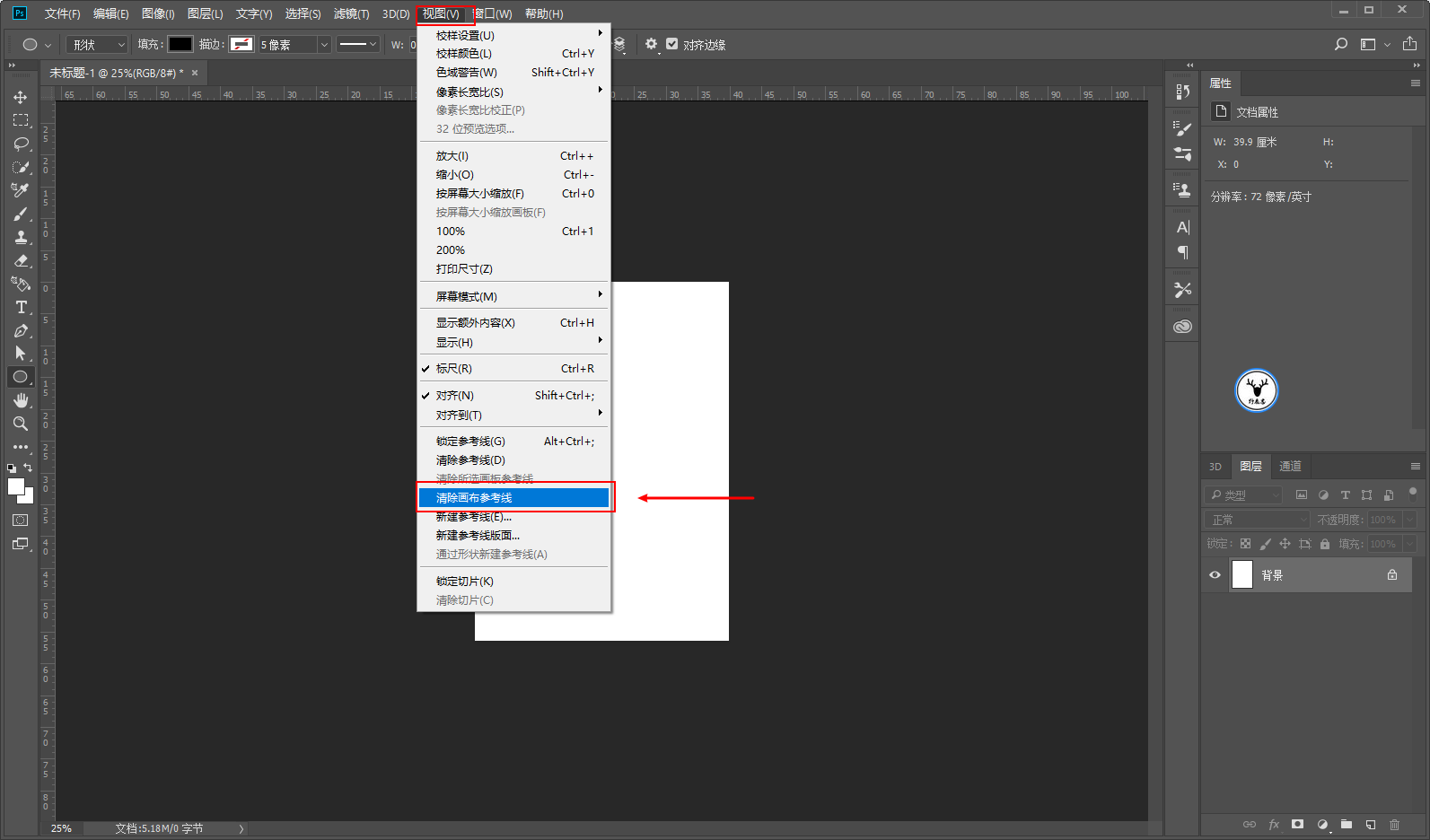This screenshot has height=840, width=1430.
Task: Open the Shape mode dropdown
Action: tap(99, 45)
